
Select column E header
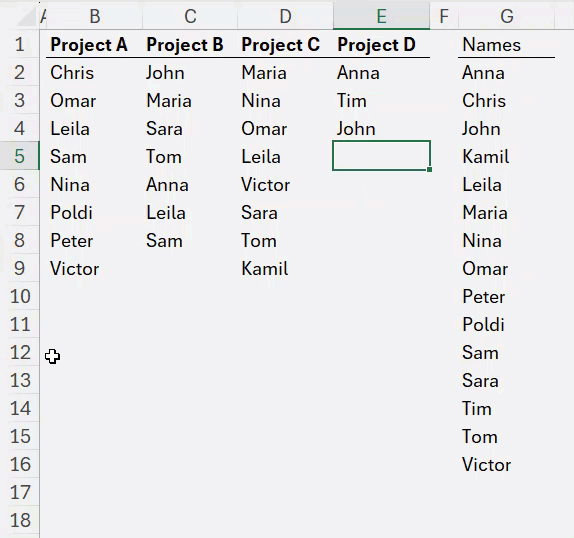pyautogui.click(x=381, y=16)
